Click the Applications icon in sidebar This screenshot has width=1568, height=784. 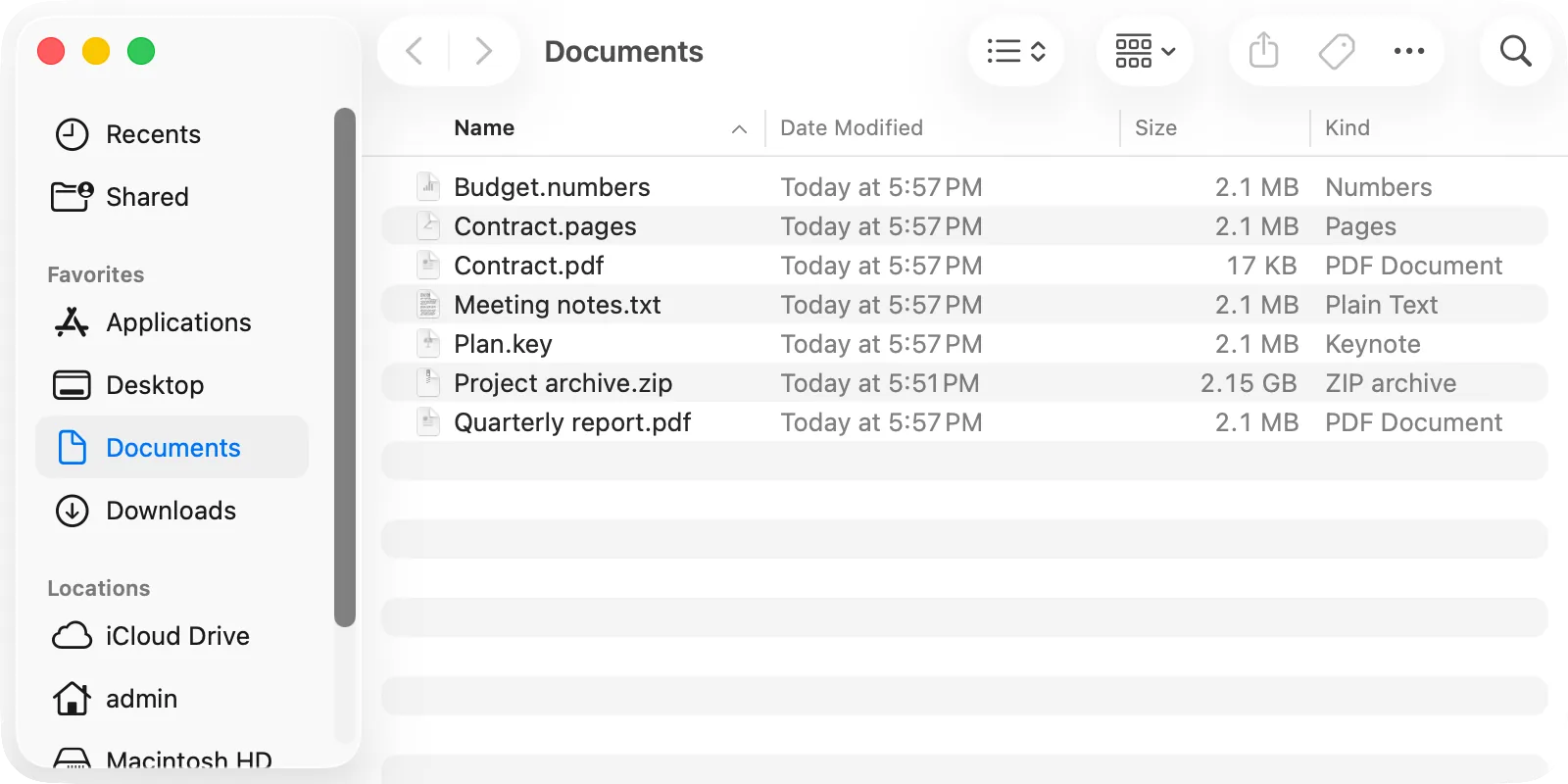click(72, 322)
